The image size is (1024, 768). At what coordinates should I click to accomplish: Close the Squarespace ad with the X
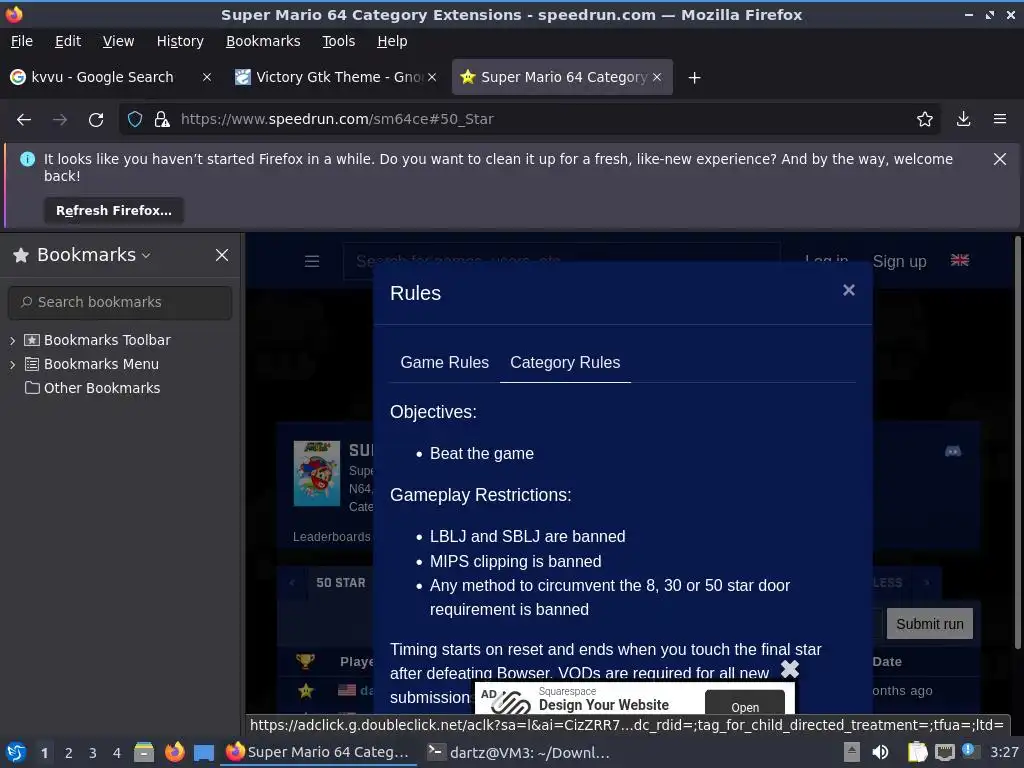pyautogui.click(x=790, y=669)
